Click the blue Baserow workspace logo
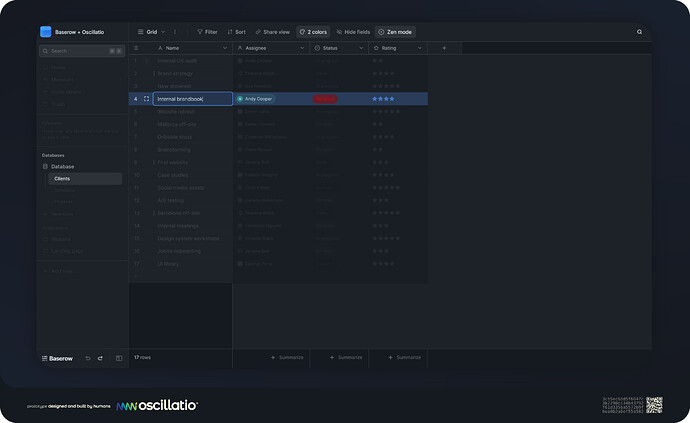The image size is (690, 423). 45,32
